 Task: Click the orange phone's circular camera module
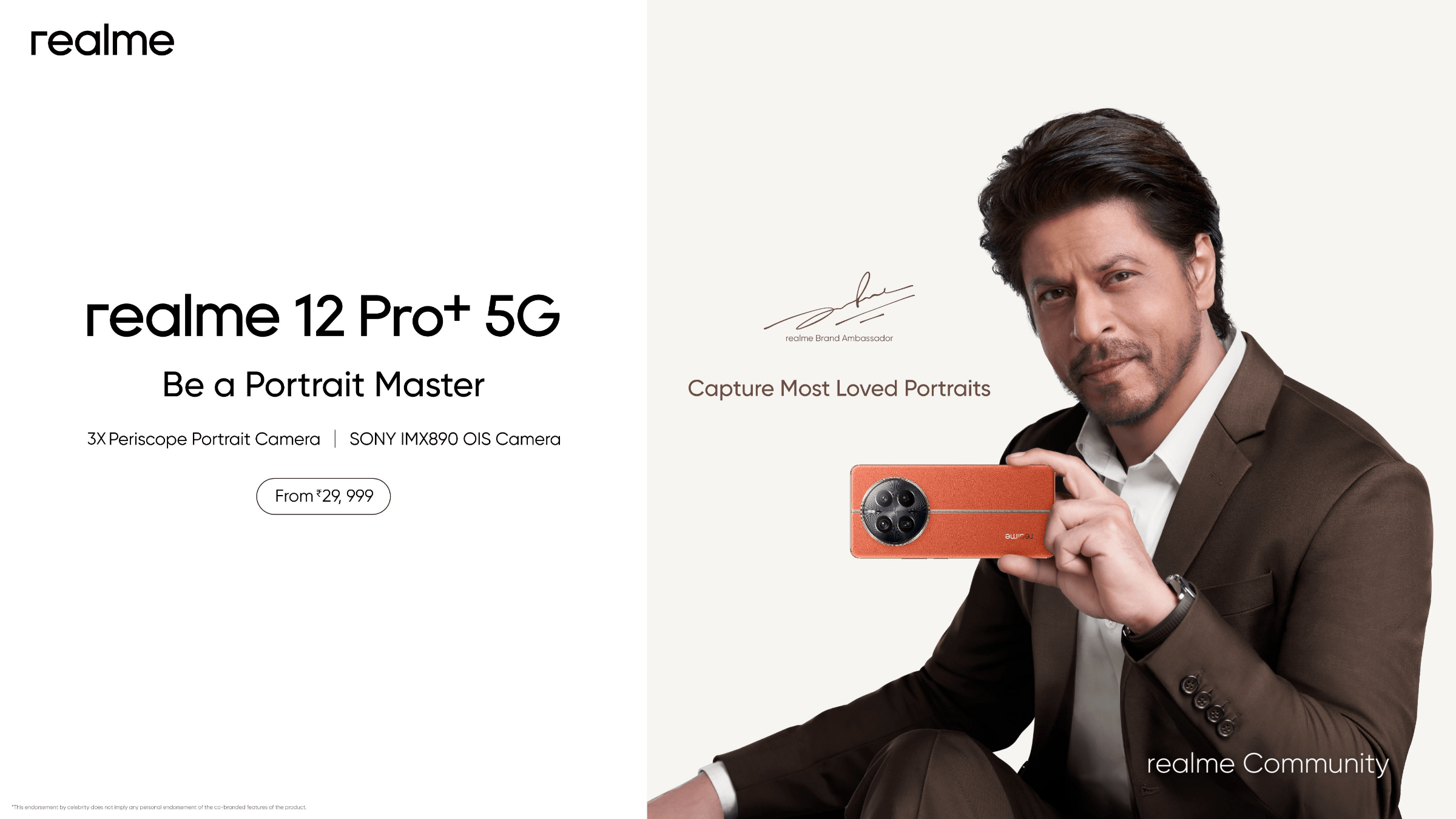[895, 511]
